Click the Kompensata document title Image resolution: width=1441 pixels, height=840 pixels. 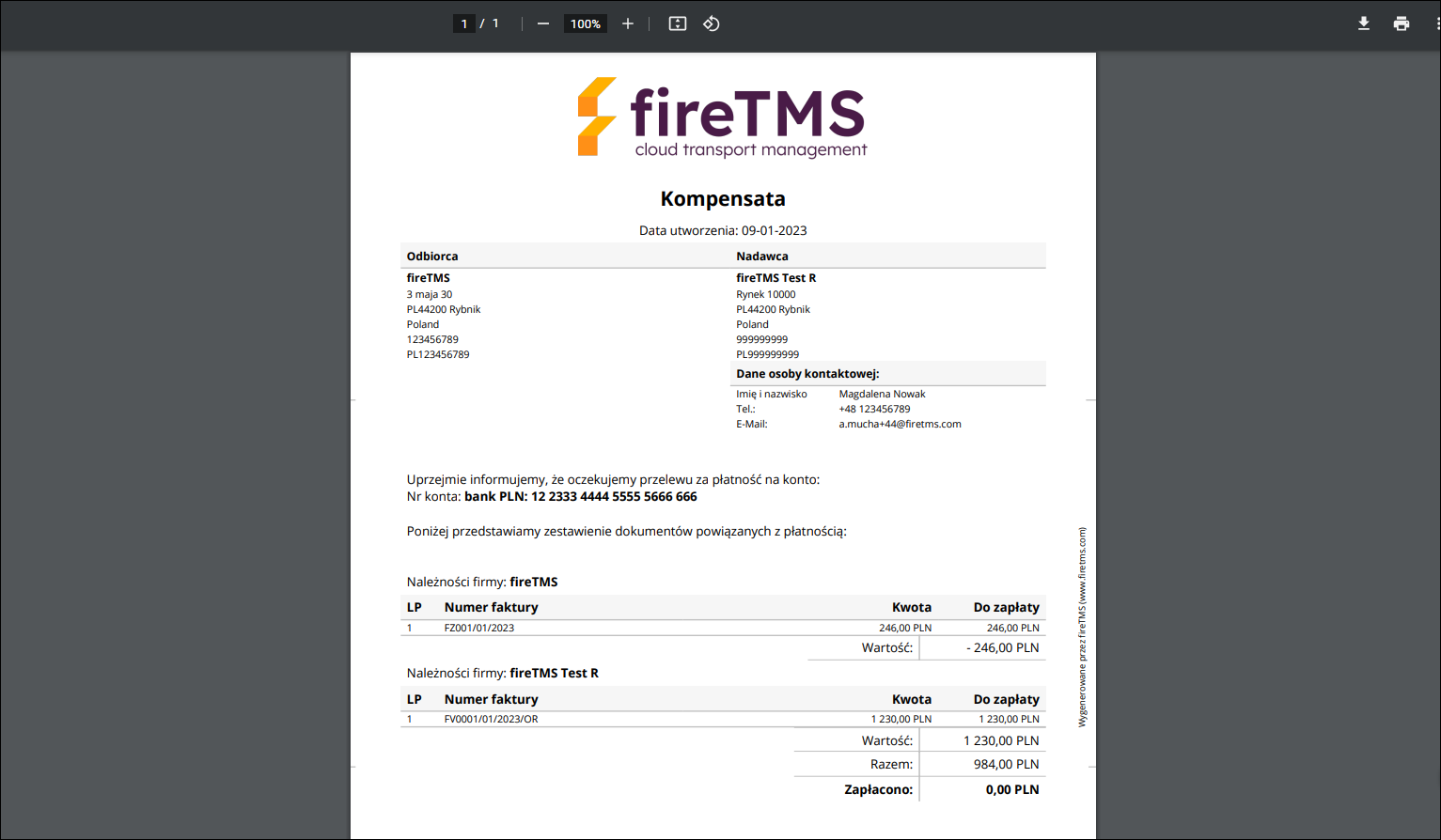pos(723,198)
